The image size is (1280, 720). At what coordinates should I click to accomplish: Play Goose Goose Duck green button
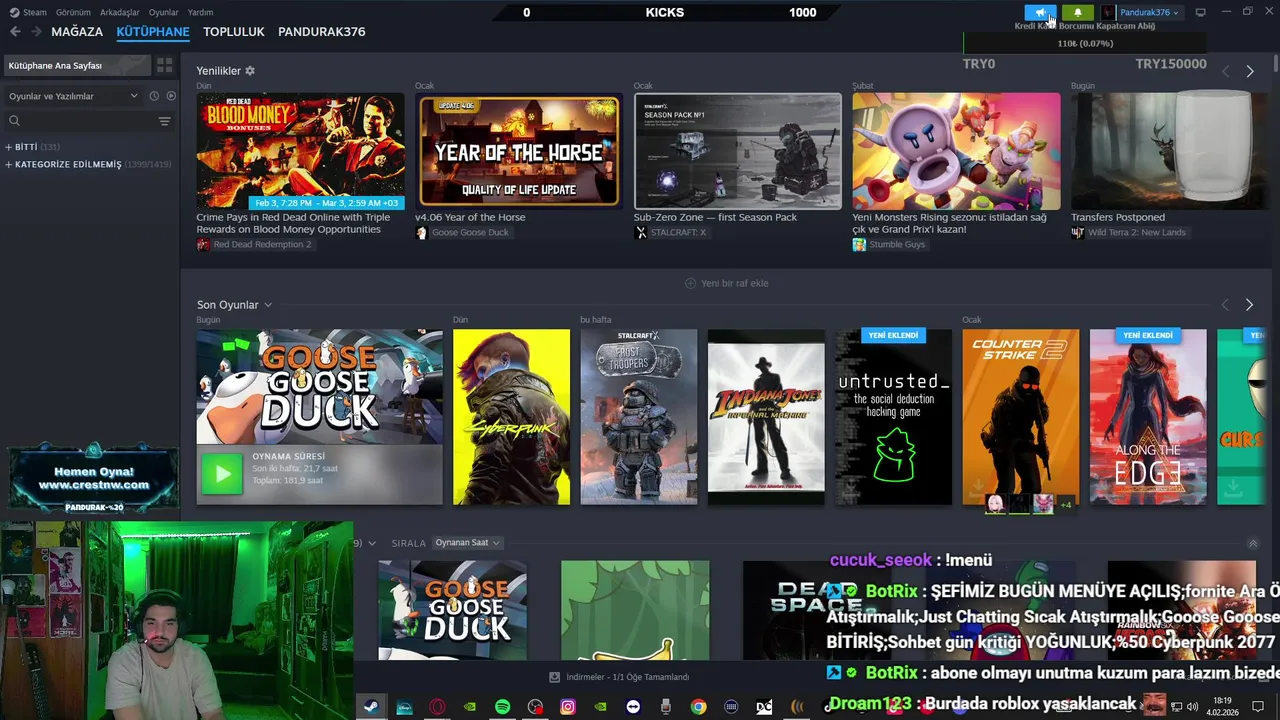tap(222, 474)
